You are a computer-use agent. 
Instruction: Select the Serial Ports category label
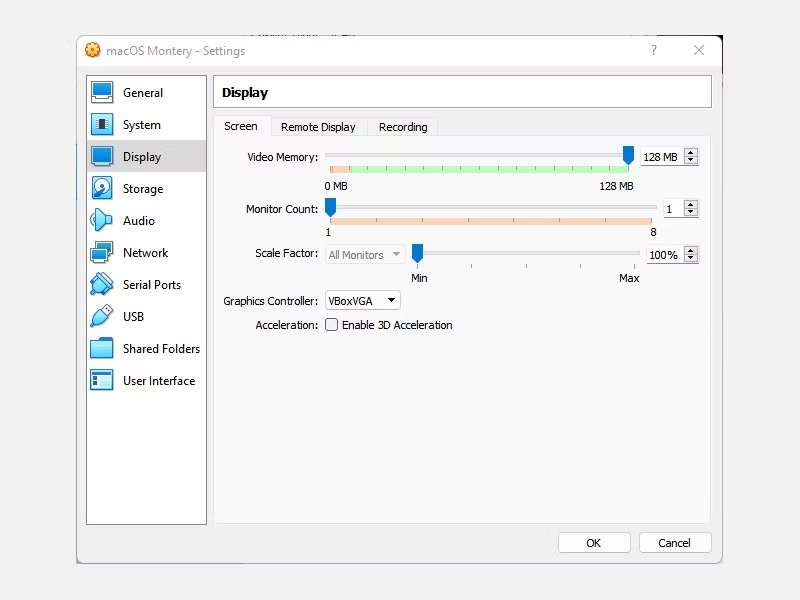152,285
